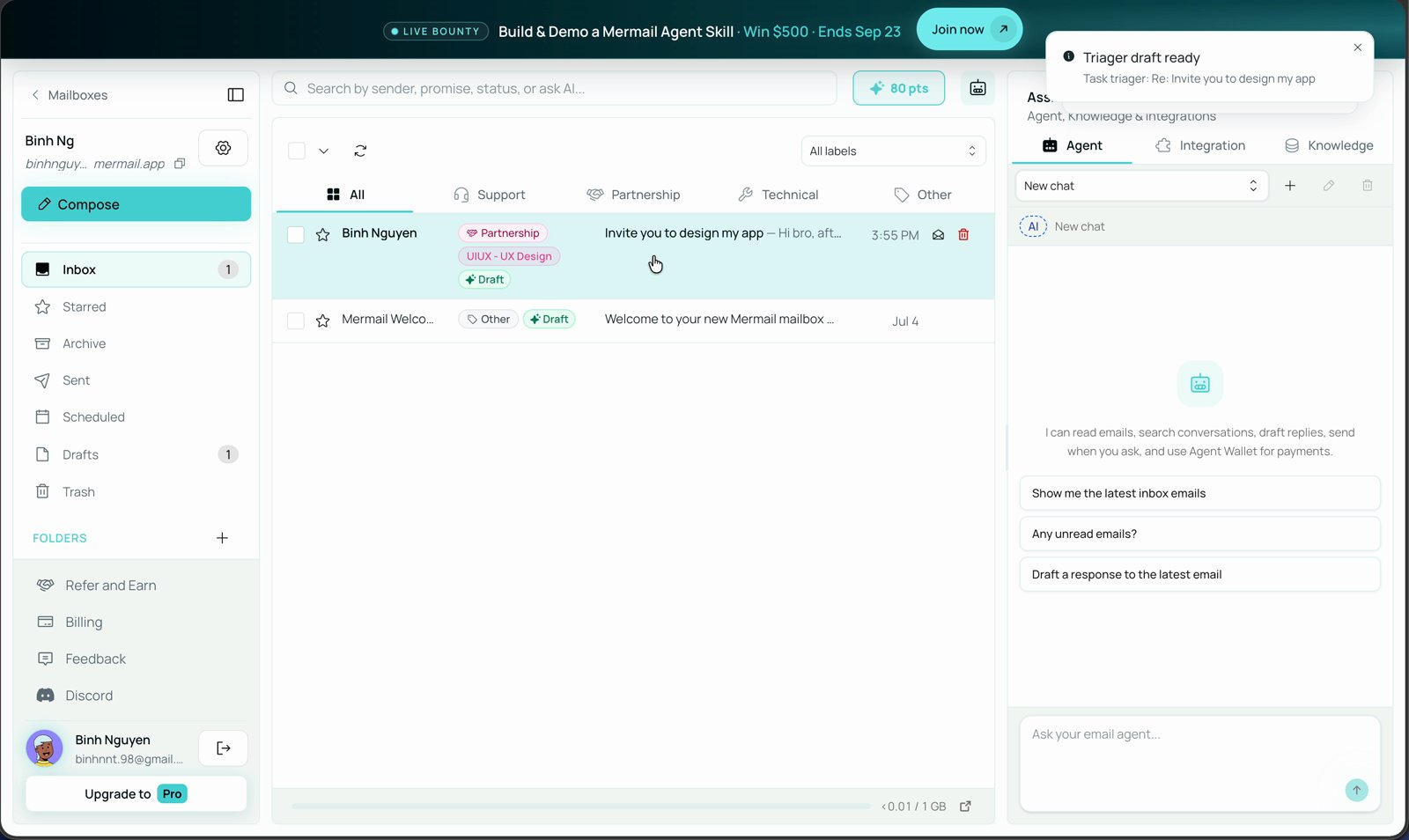Click the Other label on Mermail Welcome email
This screenshot has width=1409, height=840.
point(489,320)
